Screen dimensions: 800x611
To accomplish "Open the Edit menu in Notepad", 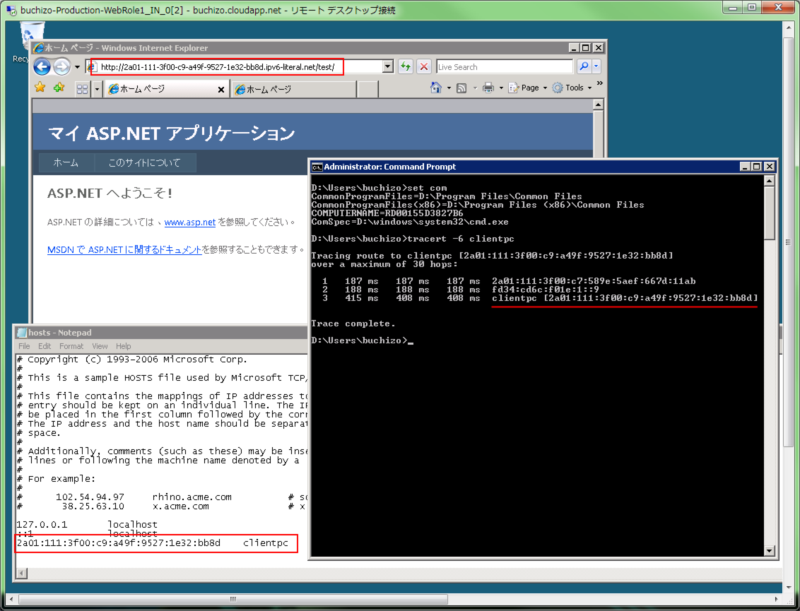I will pyautogui.click(x=44, y=346).
